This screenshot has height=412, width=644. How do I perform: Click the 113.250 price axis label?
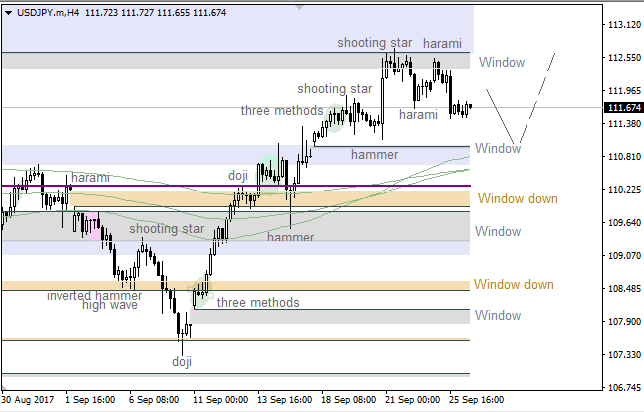(x=624, y=26)
